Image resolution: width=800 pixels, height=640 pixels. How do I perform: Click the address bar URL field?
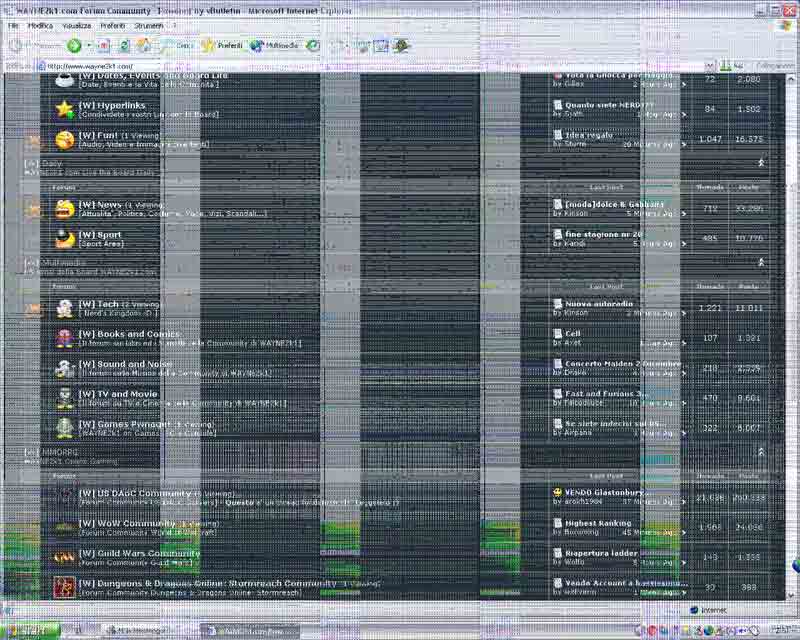(375, 66)
